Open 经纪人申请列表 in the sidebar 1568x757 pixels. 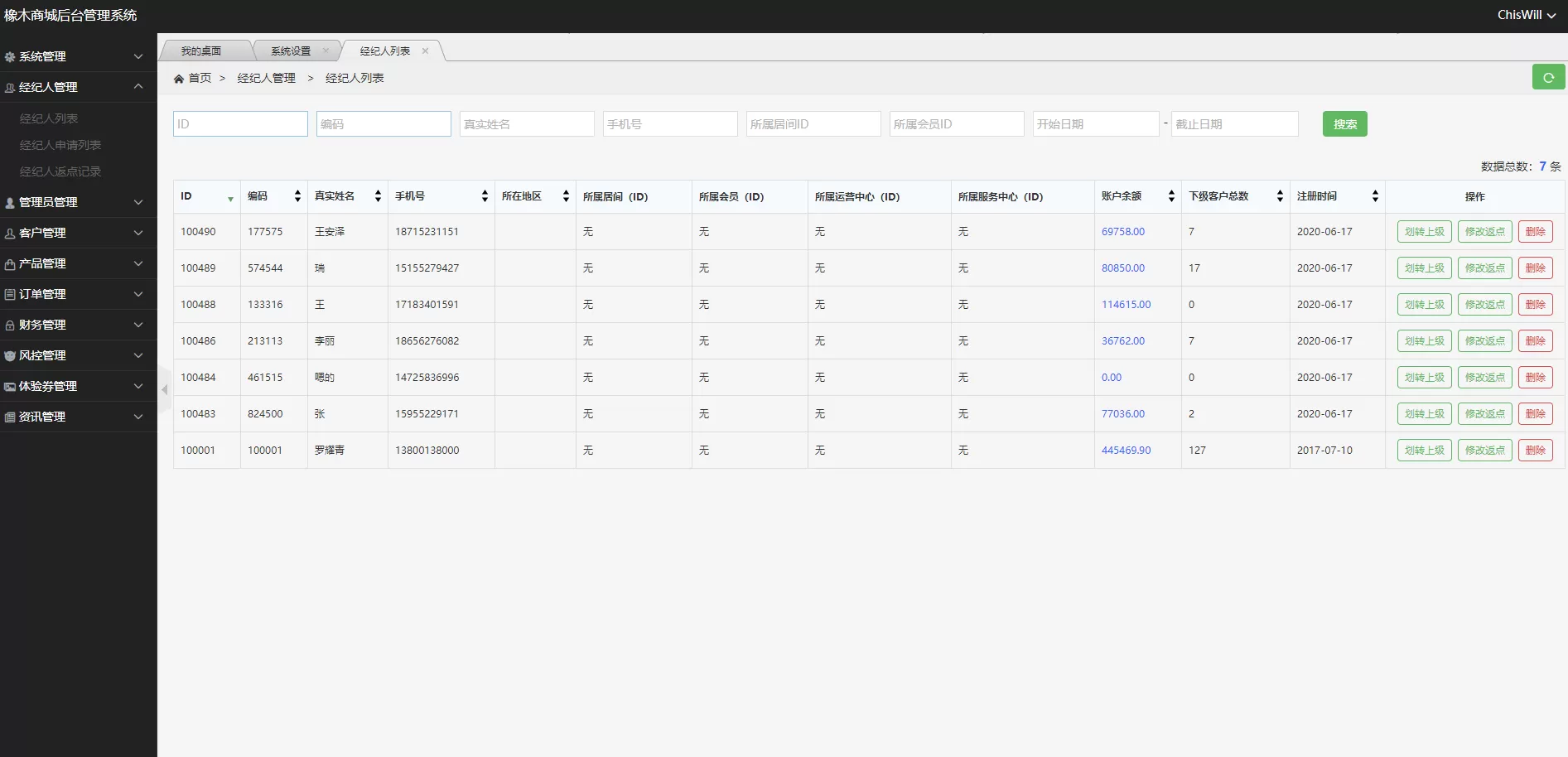pos(60,145)
